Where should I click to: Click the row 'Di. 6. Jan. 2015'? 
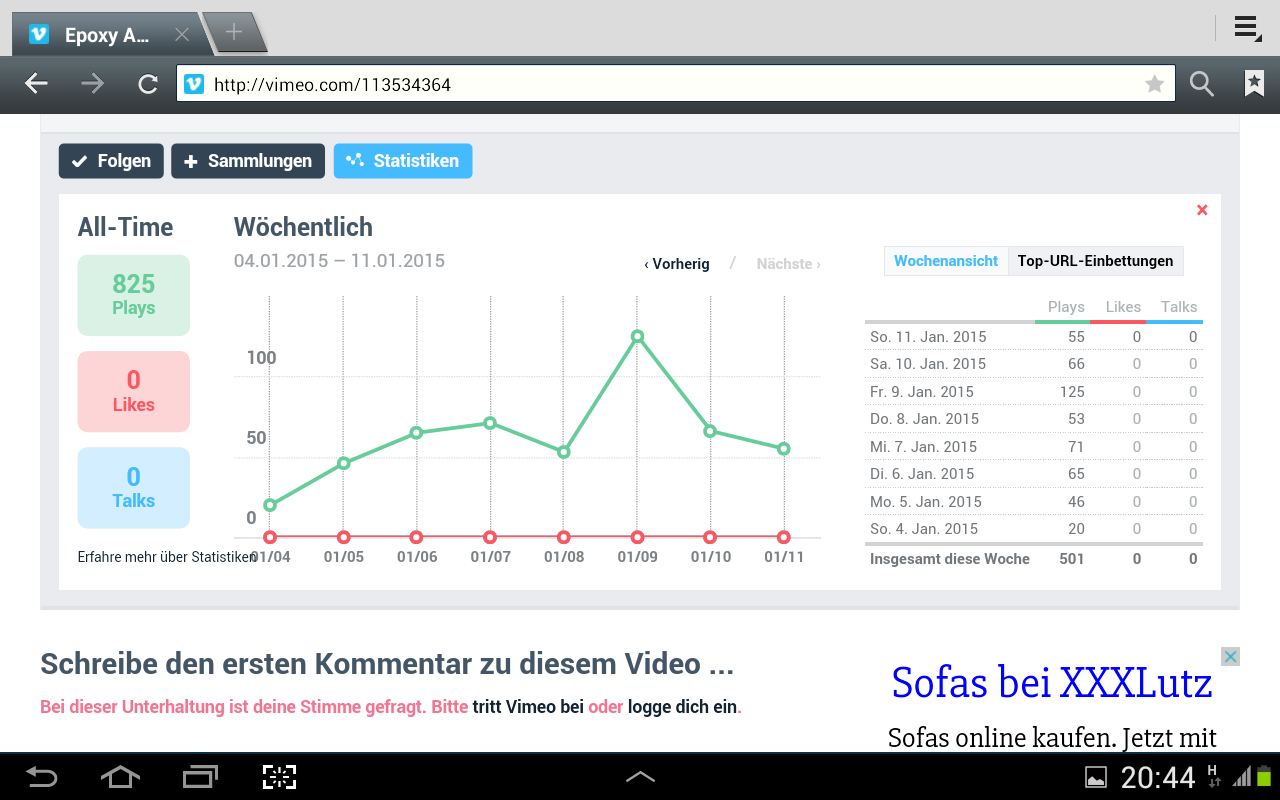point(1034,474)
